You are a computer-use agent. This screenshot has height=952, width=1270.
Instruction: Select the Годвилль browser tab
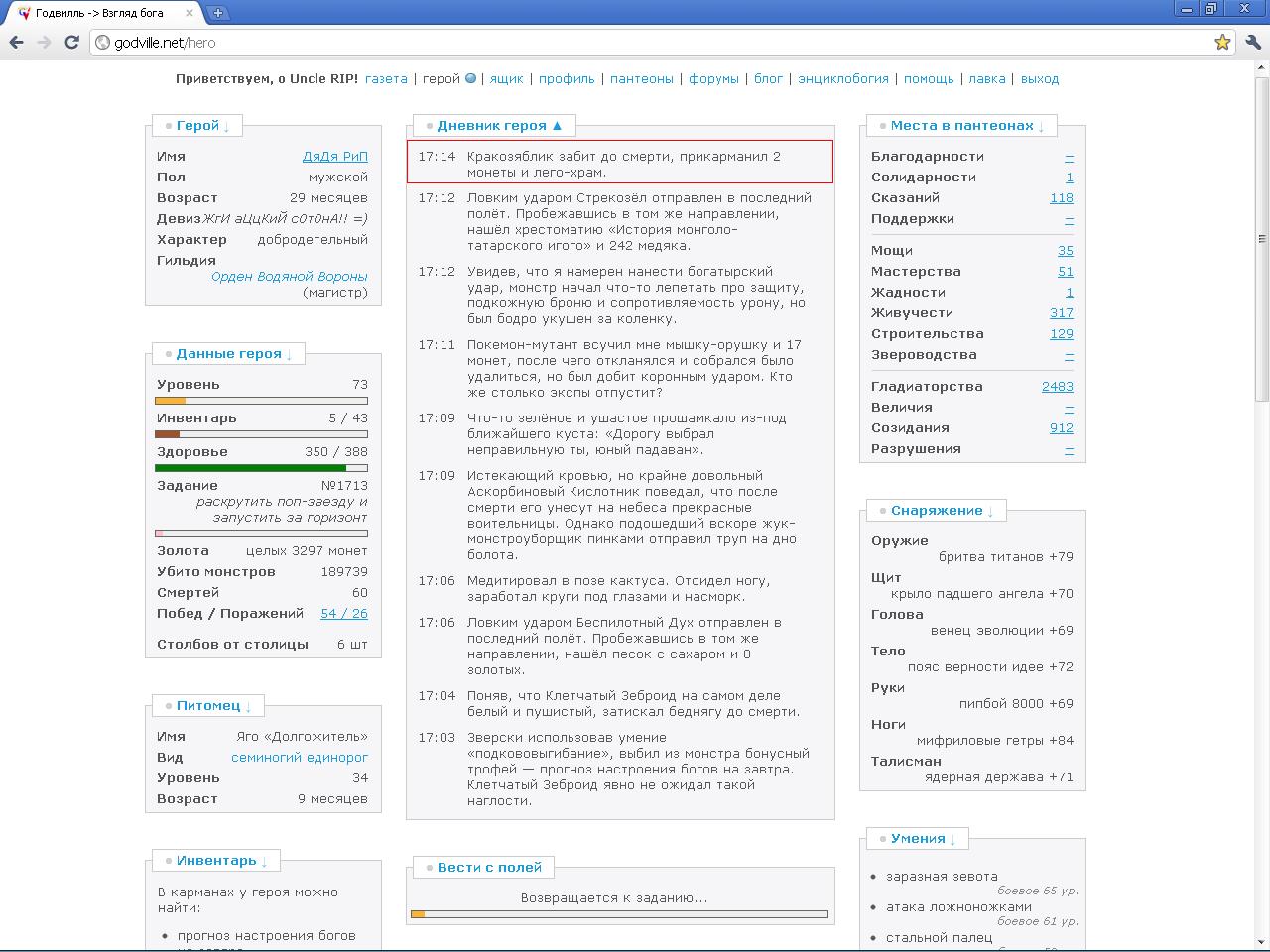102,13
